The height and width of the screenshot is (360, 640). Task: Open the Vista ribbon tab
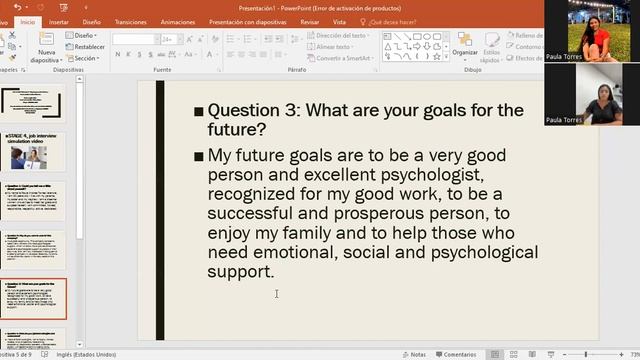[339, 22]
